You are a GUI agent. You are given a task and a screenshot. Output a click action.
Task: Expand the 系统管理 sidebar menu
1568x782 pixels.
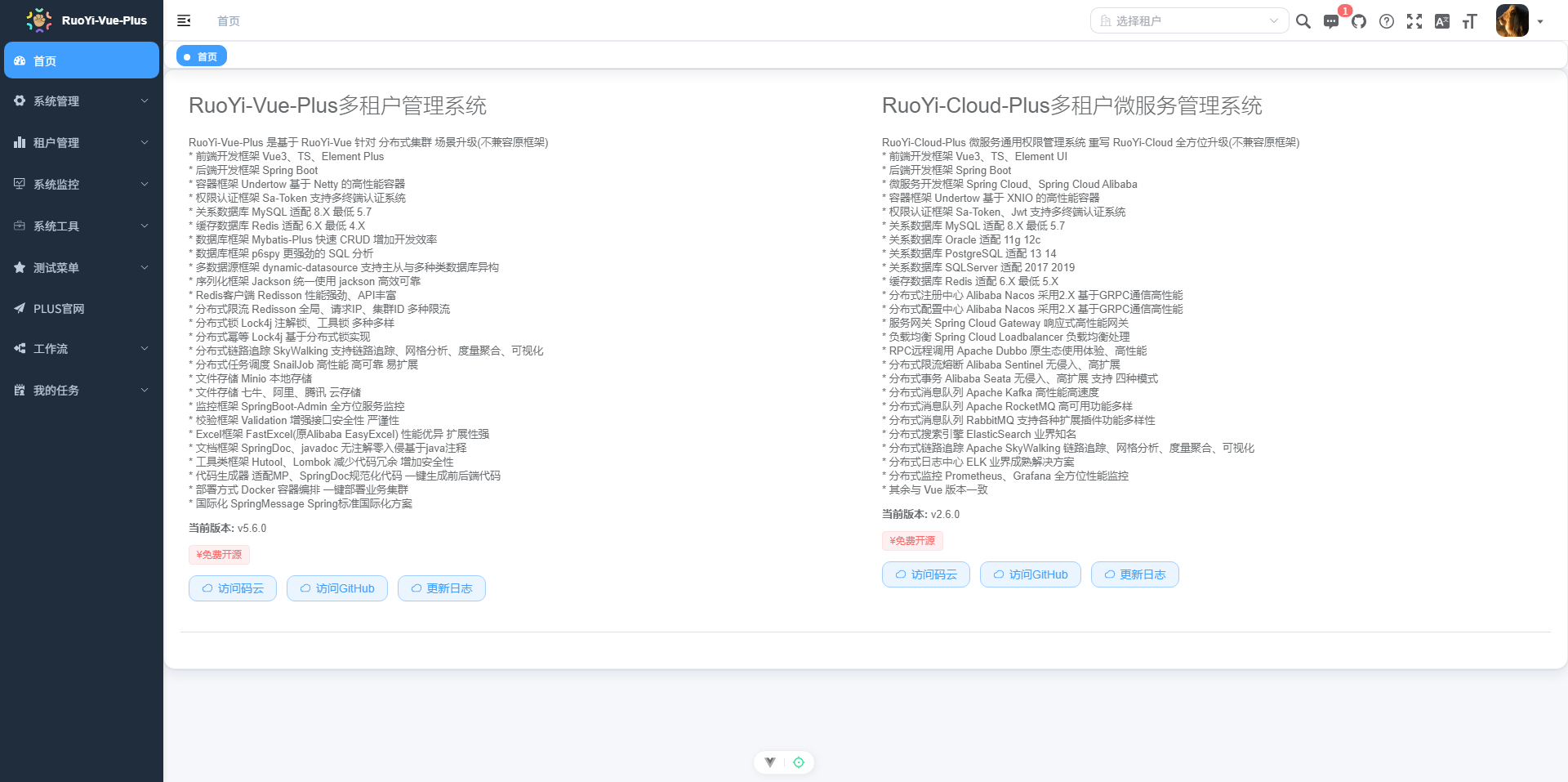[82, 101]
